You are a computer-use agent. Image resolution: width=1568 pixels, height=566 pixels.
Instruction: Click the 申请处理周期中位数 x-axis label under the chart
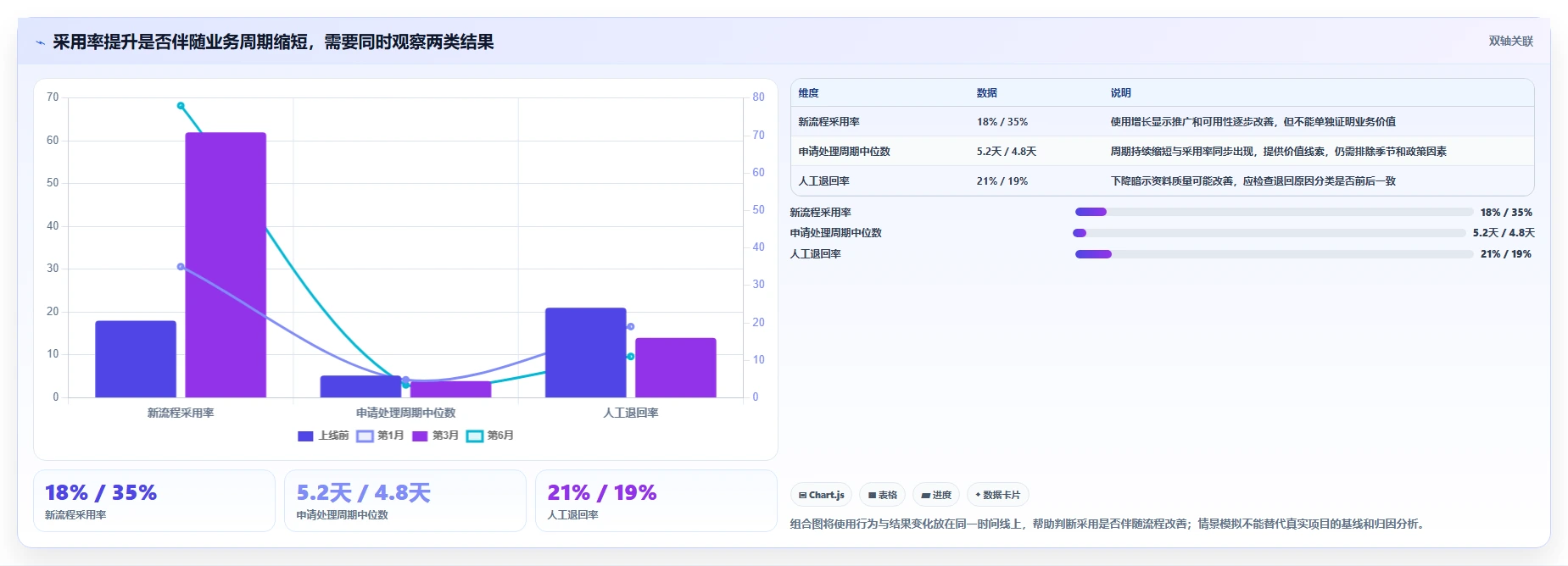[405, 413]
